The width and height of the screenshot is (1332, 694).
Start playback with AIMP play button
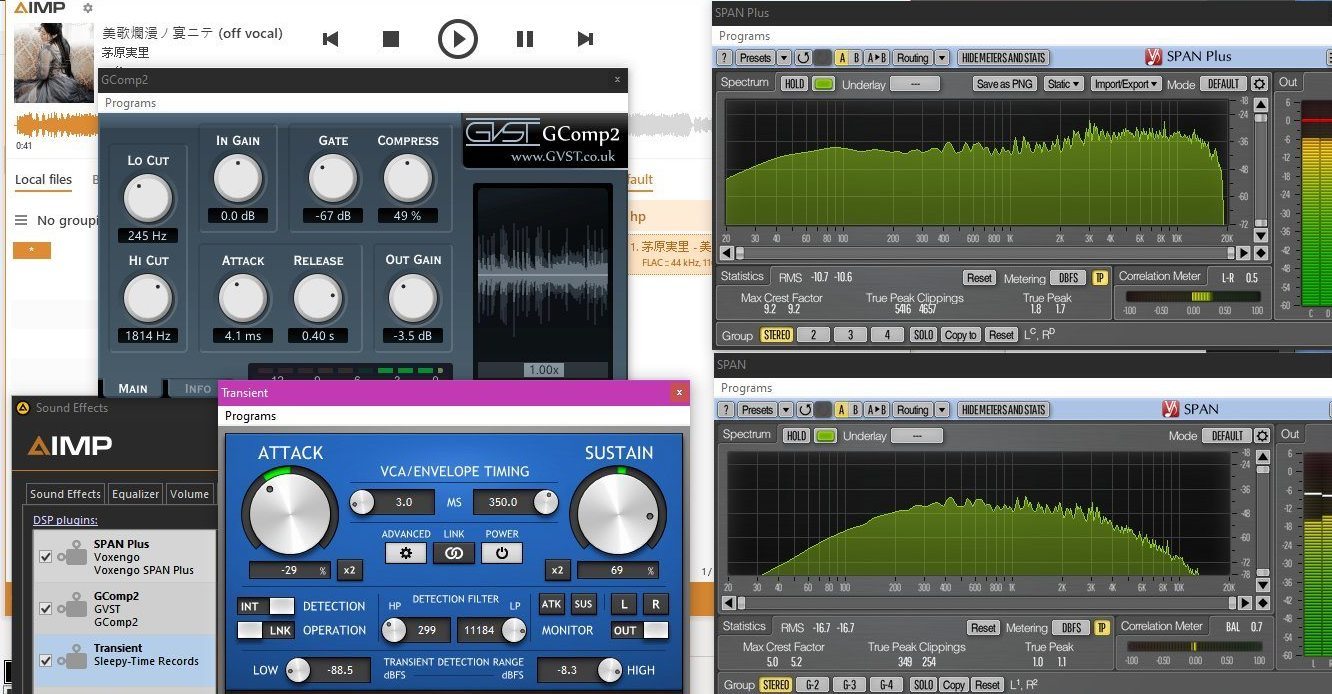tap(458, 39)
